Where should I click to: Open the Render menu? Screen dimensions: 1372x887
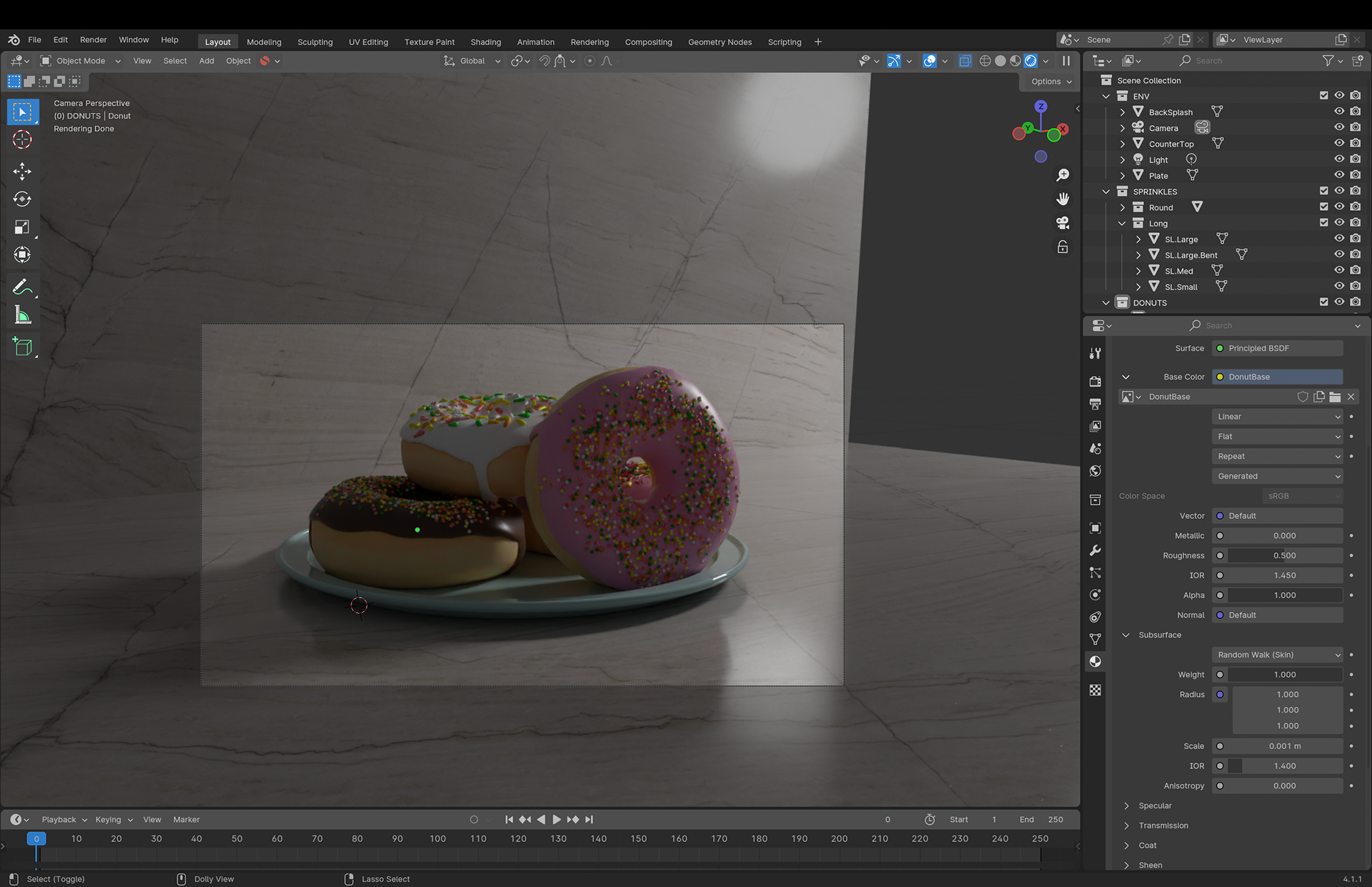(93, 40)
